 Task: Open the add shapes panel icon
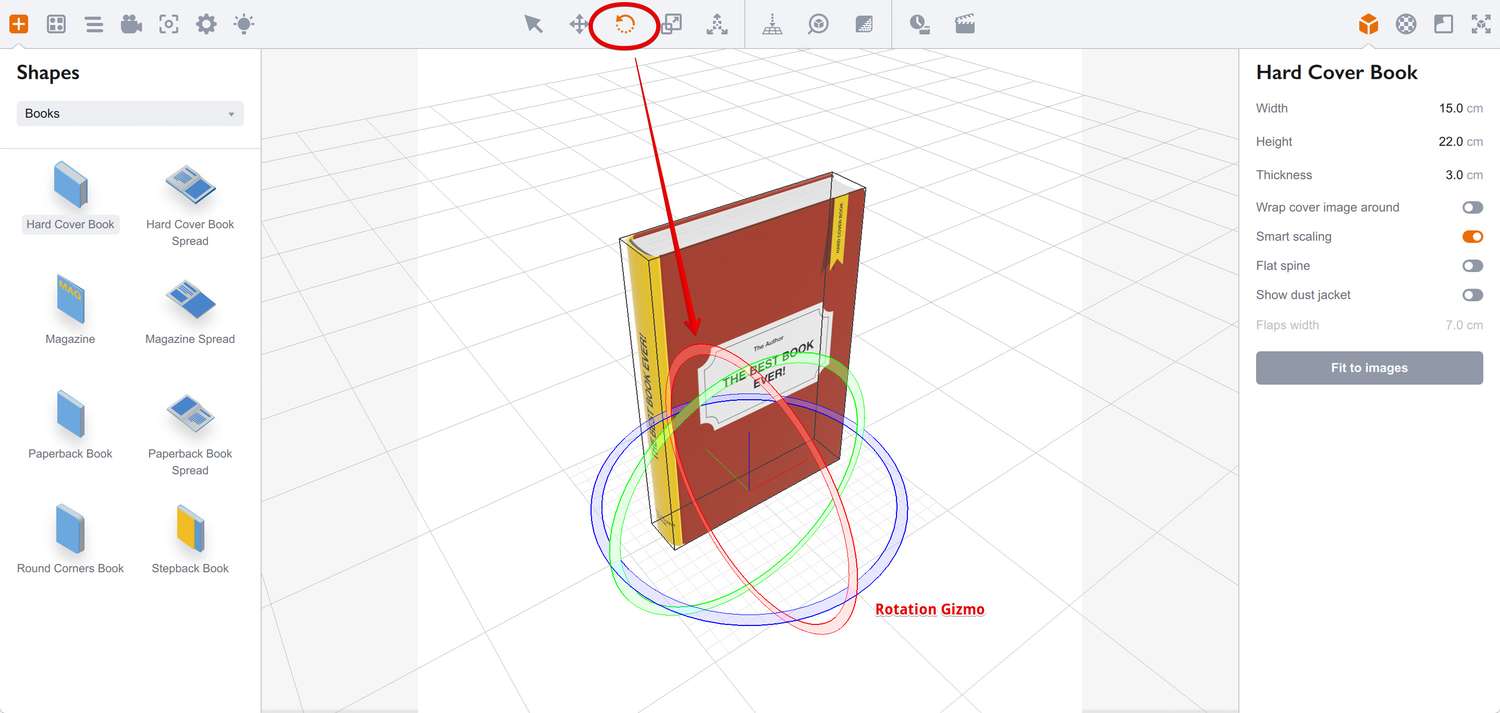coord(19,24)
